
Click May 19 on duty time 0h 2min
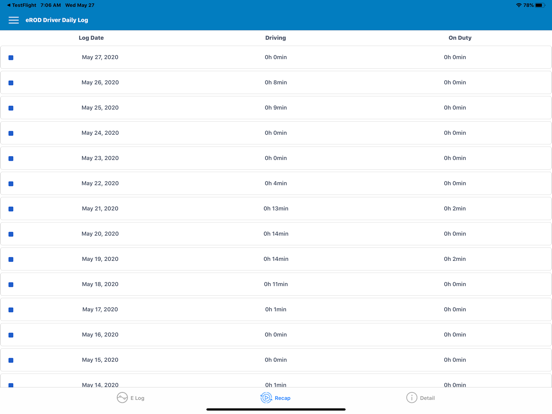[x=455, y=259]
